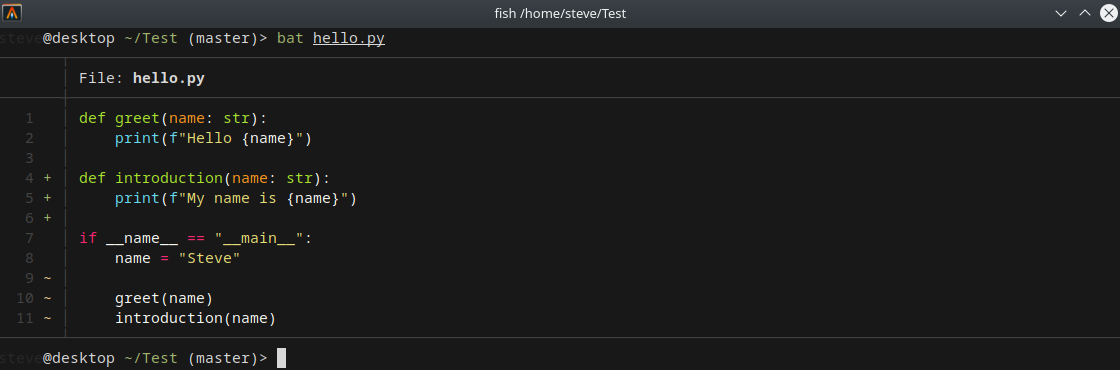The height and width of the screenshot is (370, 1120).
Task: Click the "Steve" string literal
Action: pyautogui.click(x=209, y=258)
